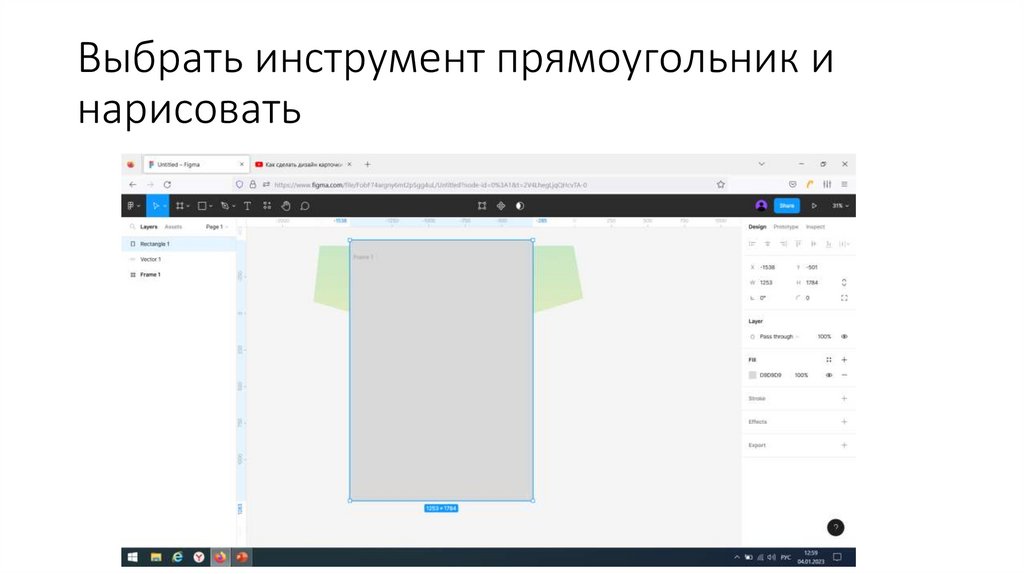Open File Explorer from the taskbar
Screen dimensions: 1024x574
(x=155, y=557)
